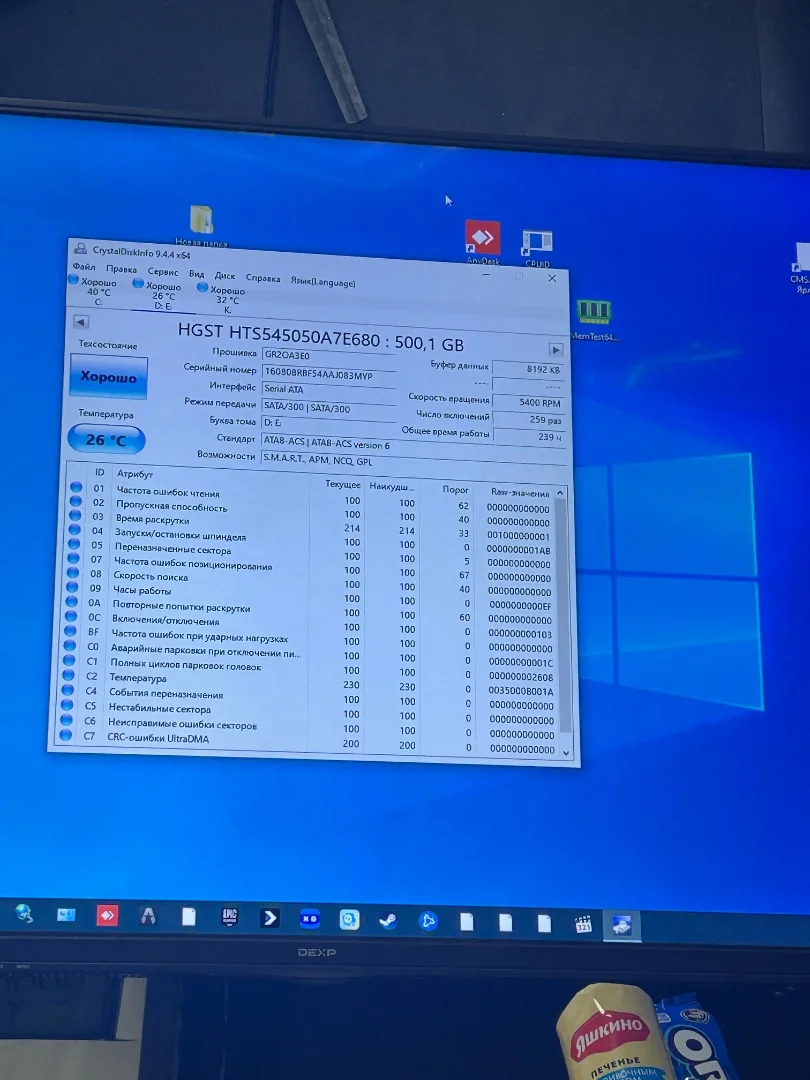Click status circle of attribute C2 Температура
The image size is (810, 1080).
68,675
